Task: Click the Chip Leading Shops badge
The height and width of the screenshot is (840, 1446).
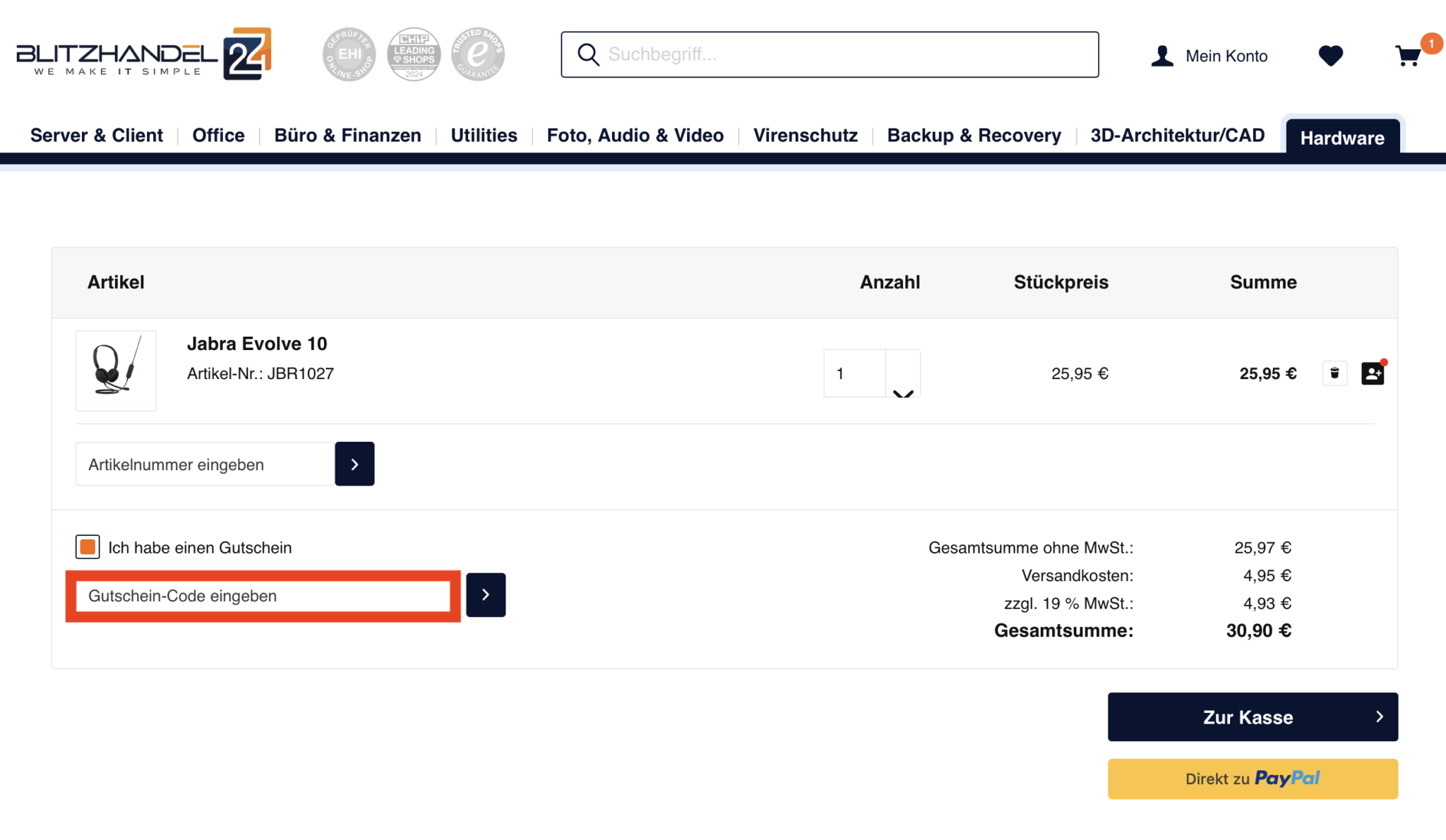Action: tap(414, 54)
